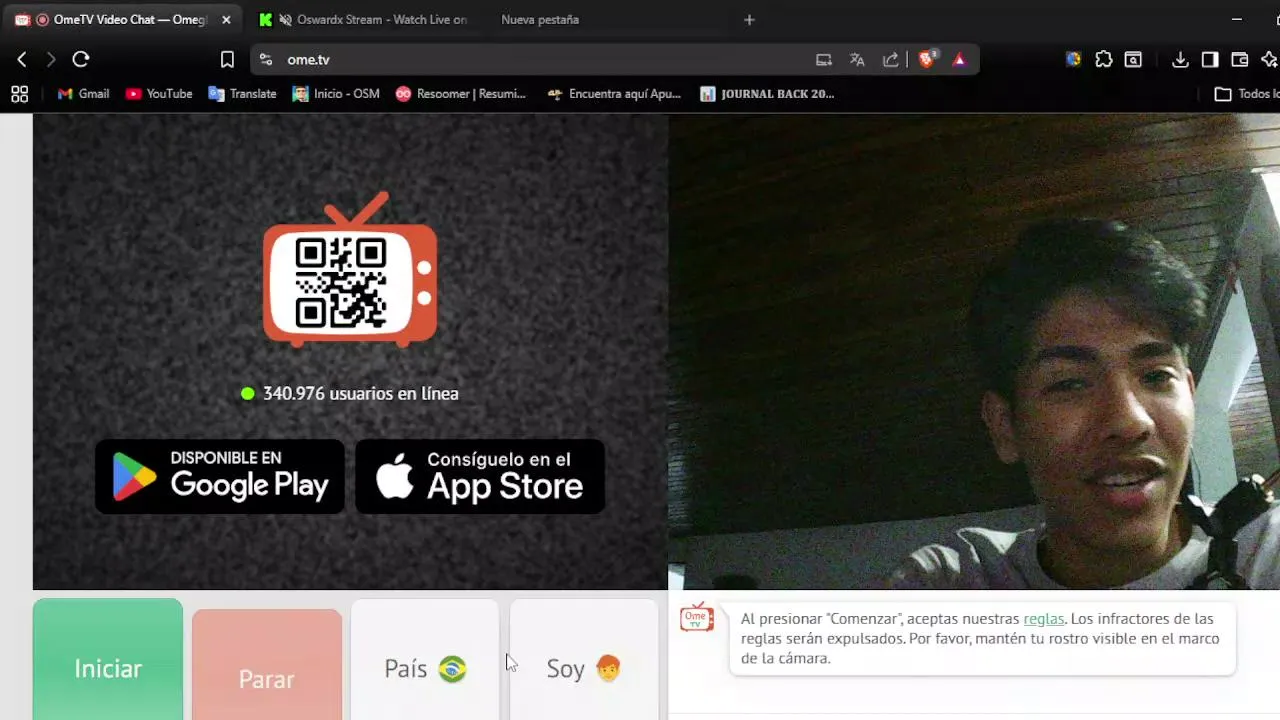The height and width of the screenshot is (720, 1280).
Task: Open the extensions puzzle icon
Action: [x=1104, y=60]
